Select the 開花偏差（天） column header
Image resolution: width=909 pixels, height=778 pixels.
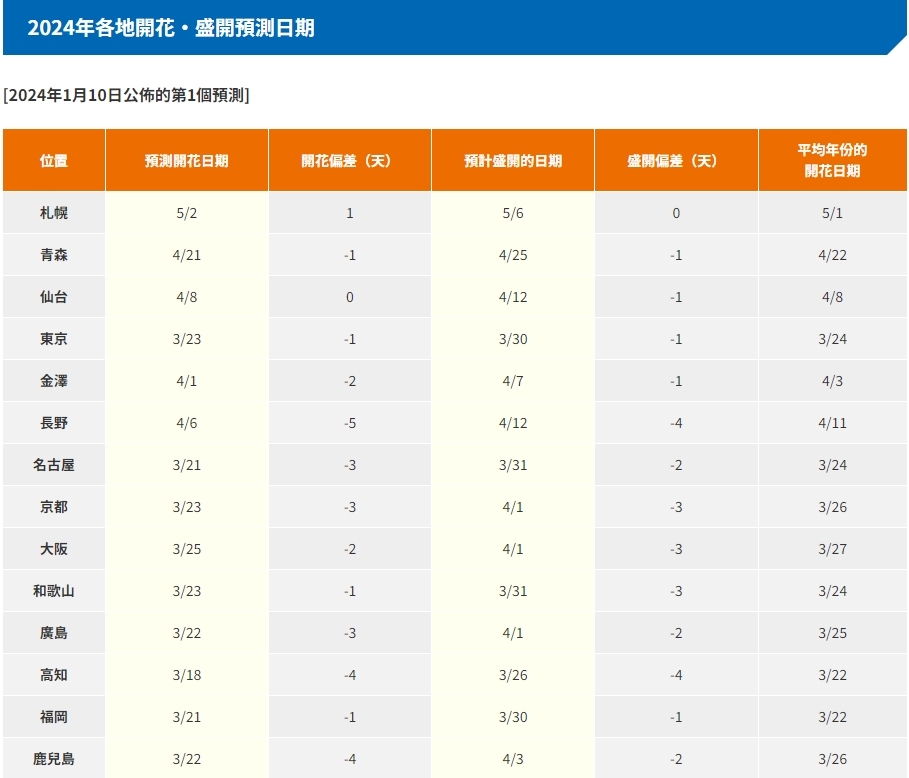[349, 160]
